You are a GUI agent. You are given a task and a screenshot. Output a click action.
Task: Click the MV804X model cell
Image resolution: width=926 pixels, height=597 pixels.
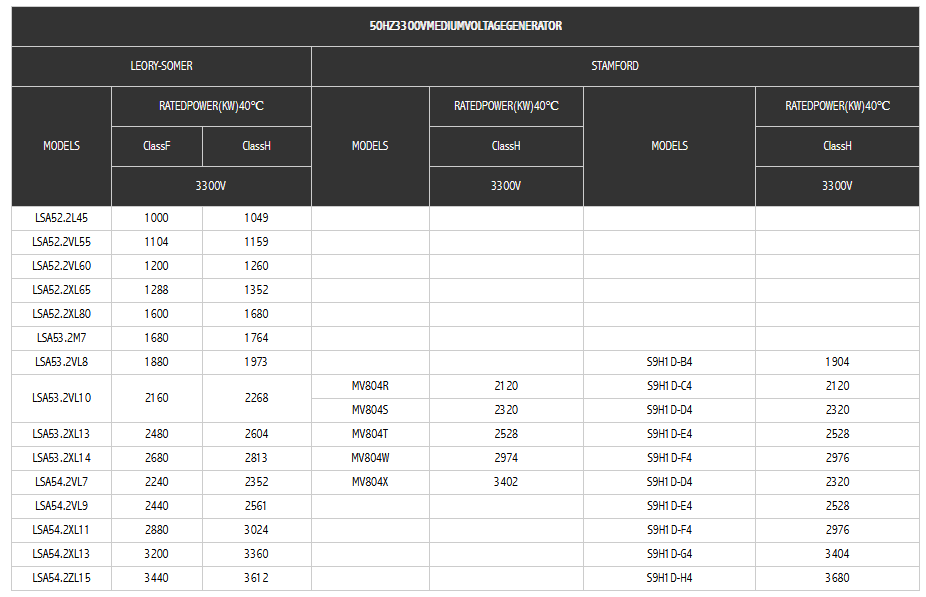point(370,482)
